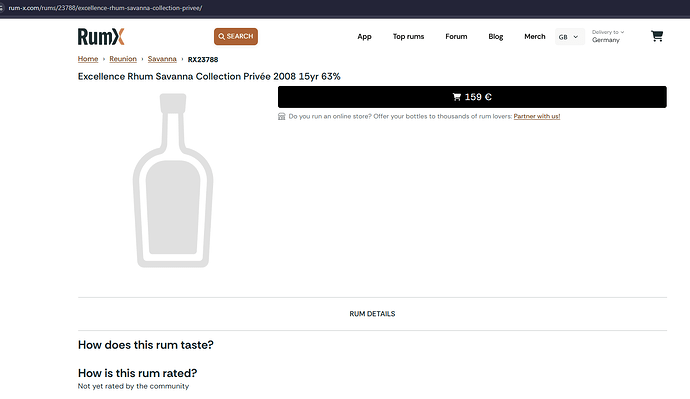
Task: Click How is this rum rated? heading
Action: 137,373
